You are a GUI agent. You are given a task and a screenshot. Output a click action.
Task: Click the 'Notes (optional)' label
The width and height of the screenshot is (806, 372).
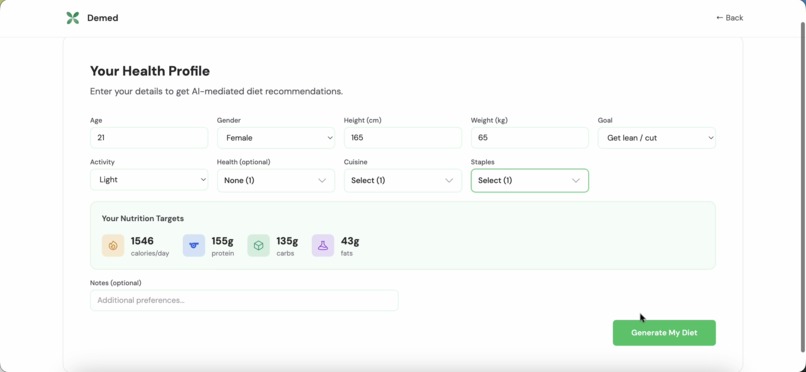pyautogui.click(x=116, y=283)
